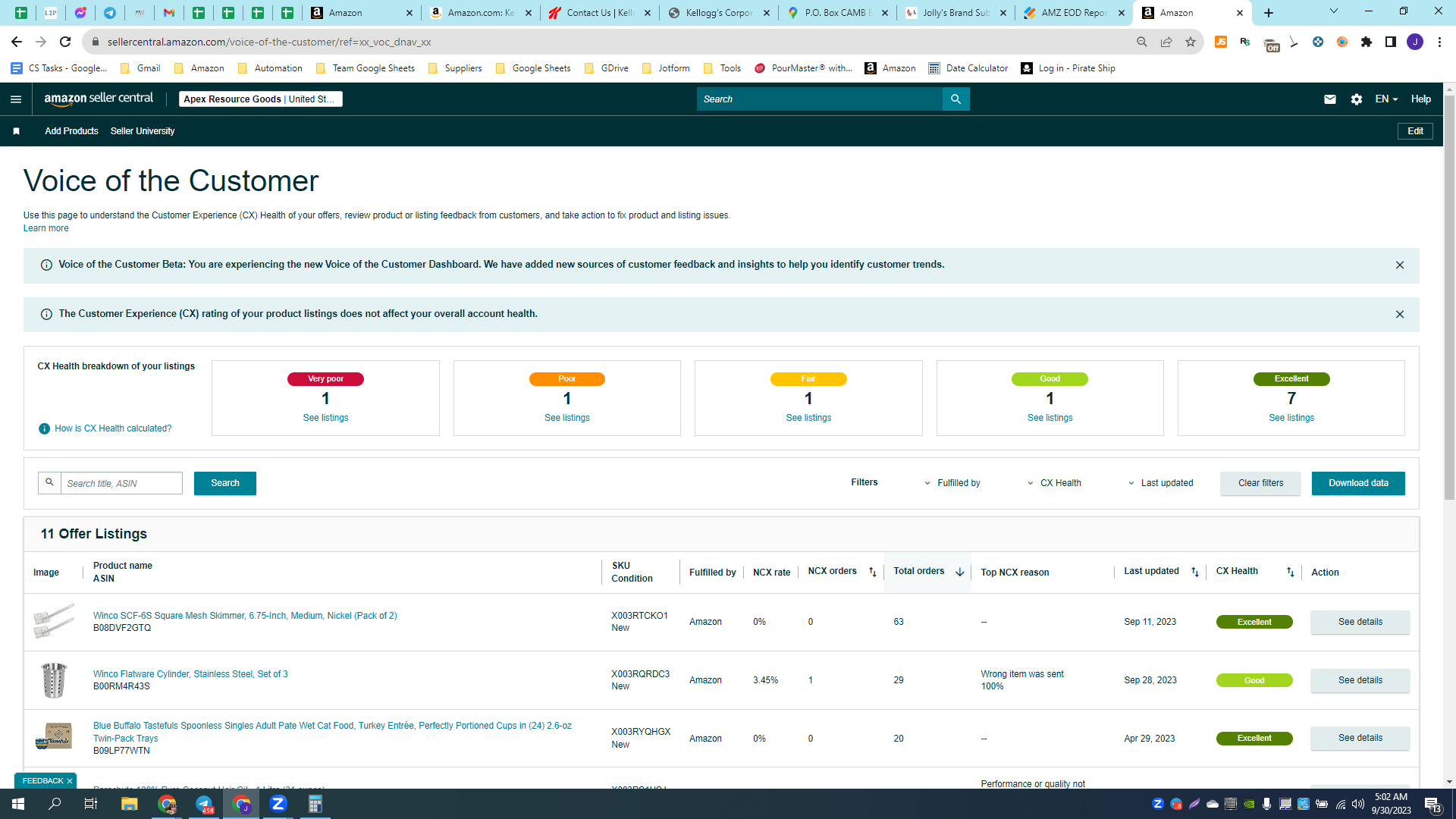Open the Team Google Sheets bookmark folder
This screenshot has height=819, width=1456.
[366, 68]
